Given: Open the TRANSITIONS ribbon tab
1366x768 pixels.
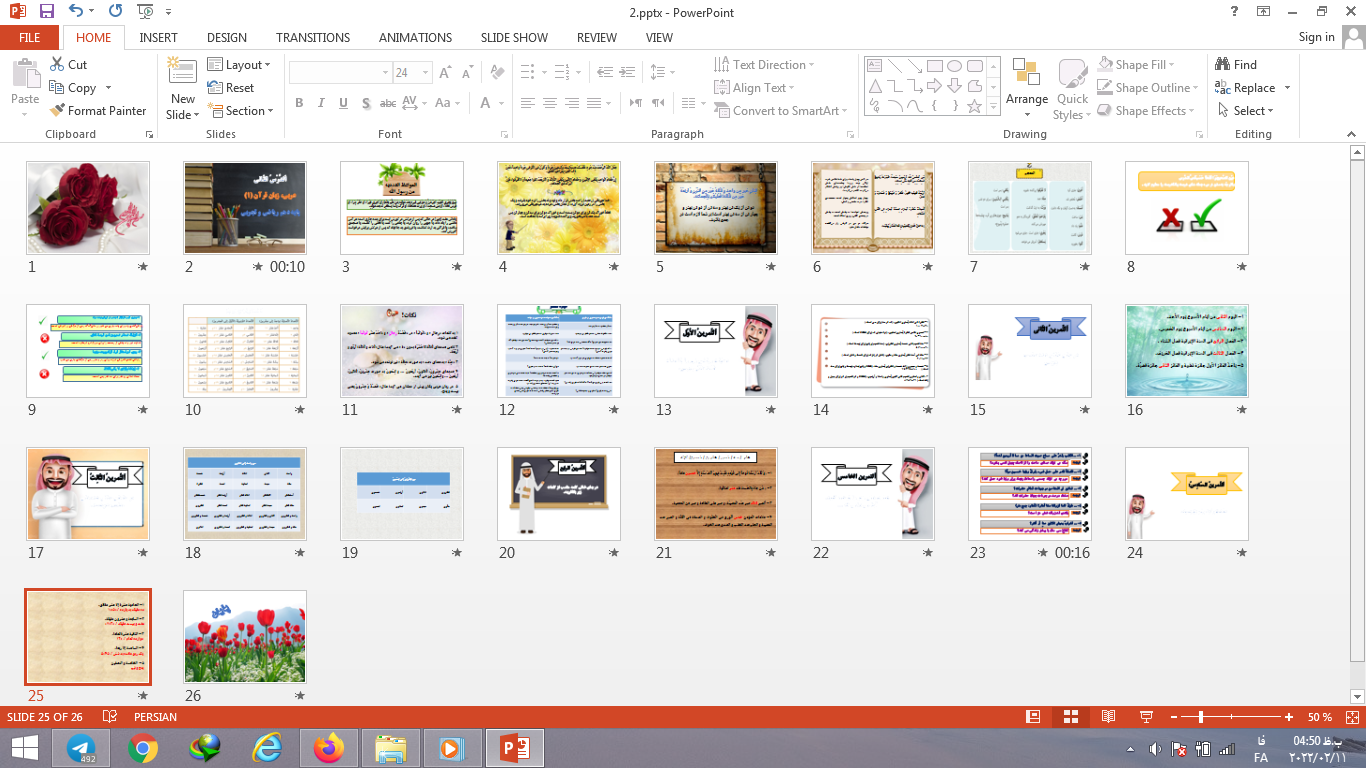Looking at the screenshot, I should [x=313, y=38].
